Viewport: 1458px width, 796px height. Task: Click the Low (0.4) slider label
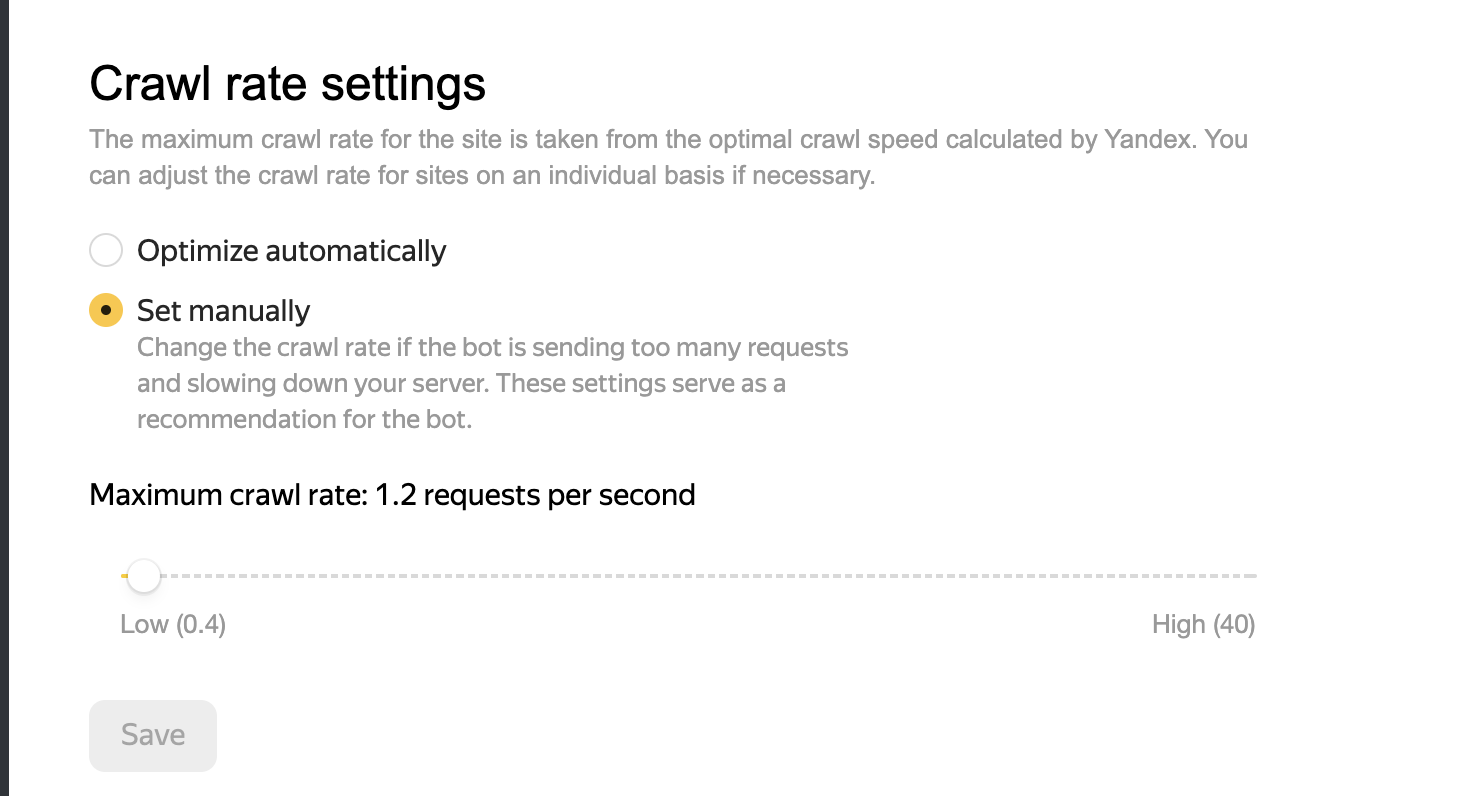coord(173,625)
